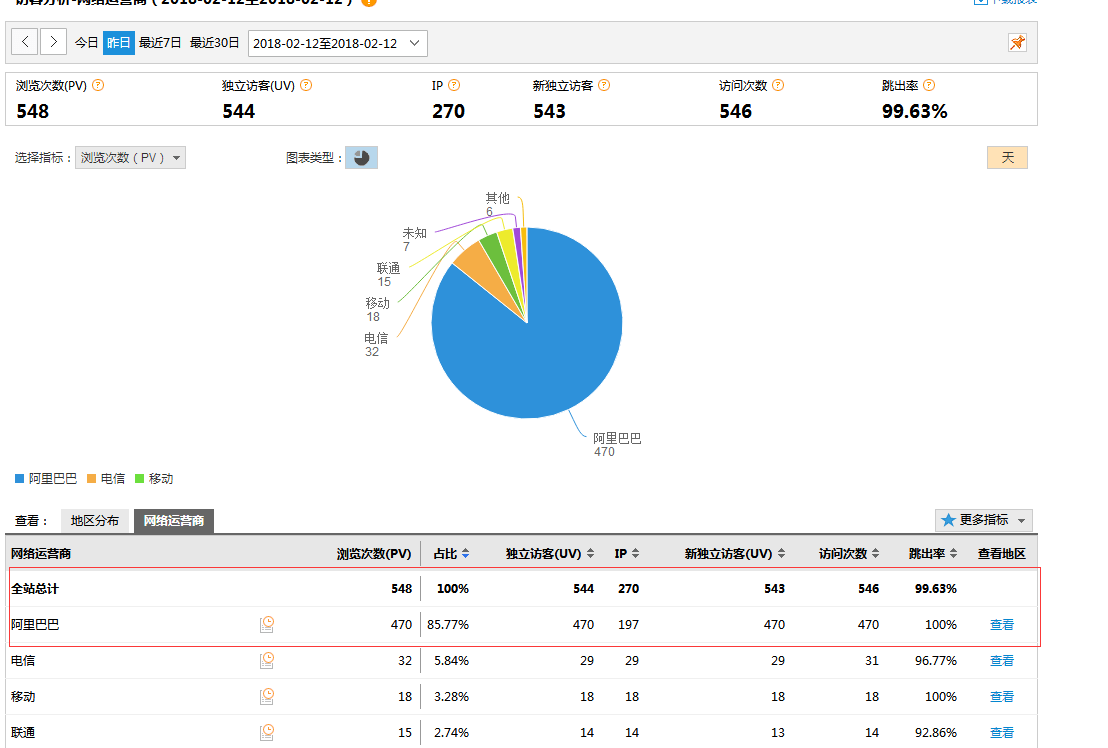Toggle the 移动 series in the chart legend
This screenshot has width=1108, height=748.
click(153, 479)
